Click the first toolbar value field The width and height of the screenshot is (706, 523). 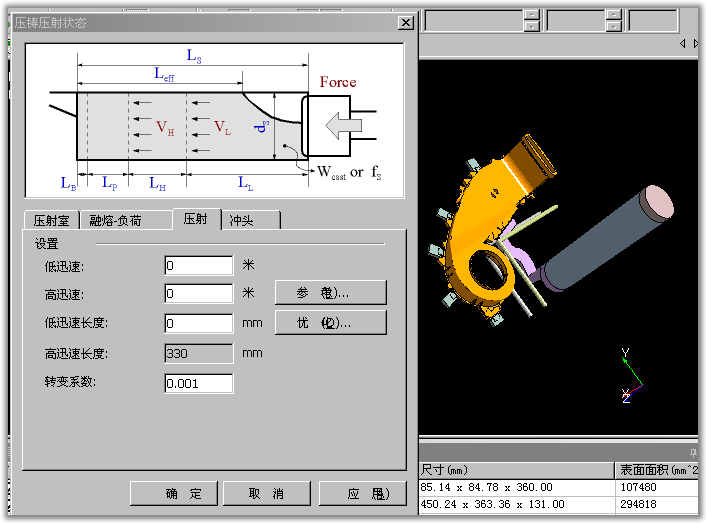coord(475,21)
